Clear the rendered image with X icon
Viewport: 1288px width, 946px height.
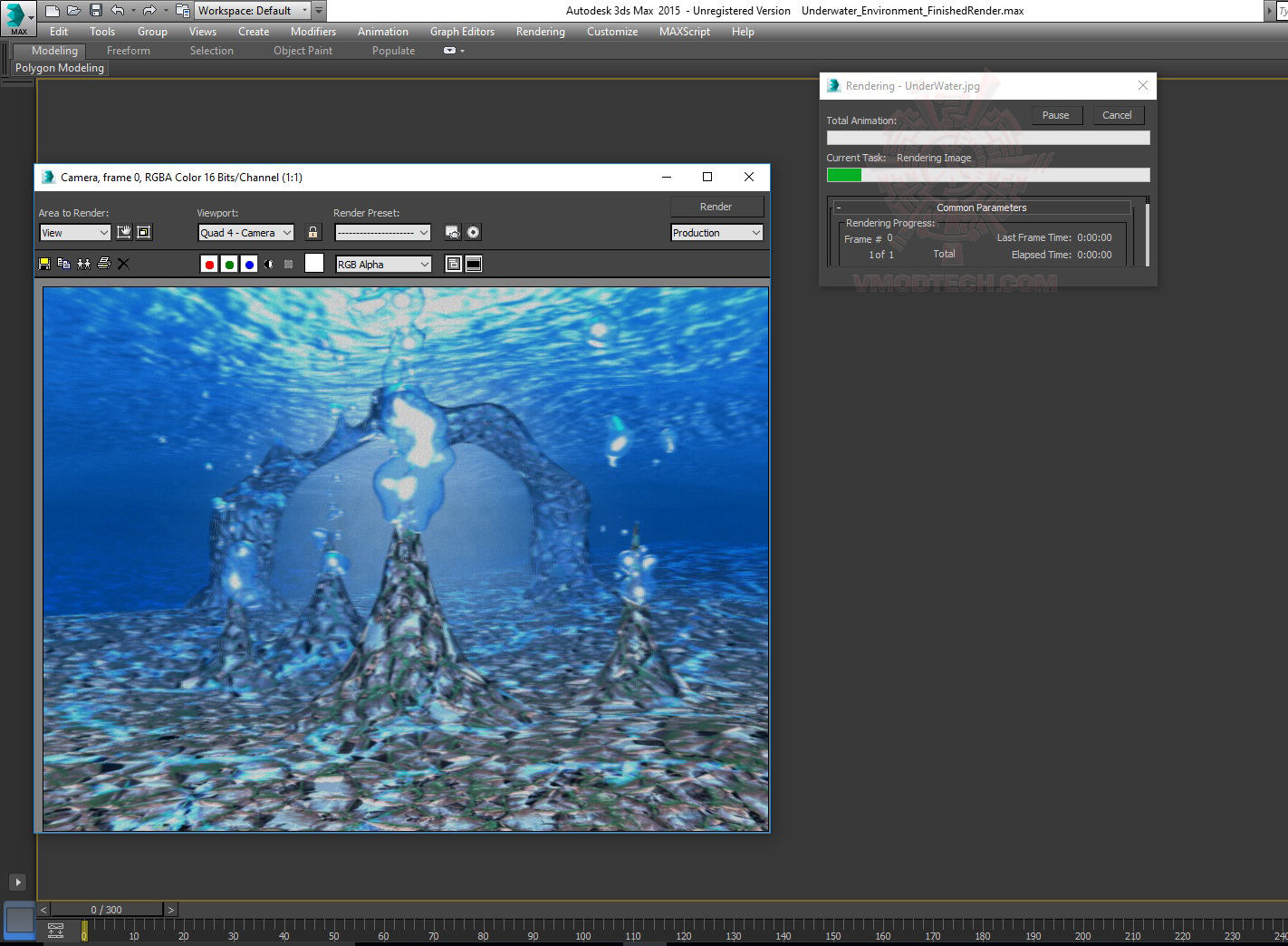pyautogui.click(x=124, y=264)
